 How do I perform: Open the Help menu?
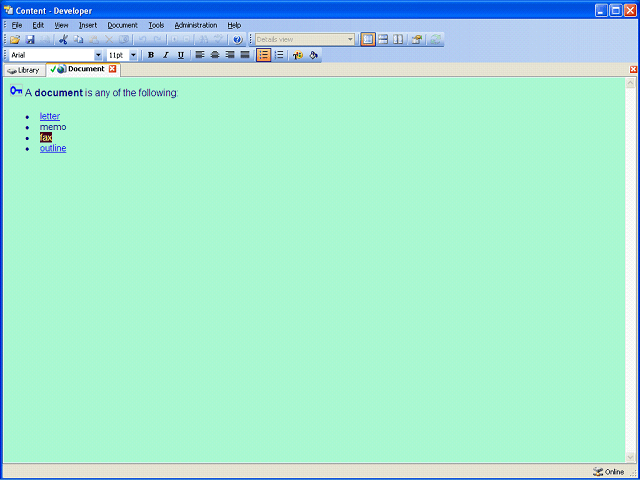coord(234,25)
